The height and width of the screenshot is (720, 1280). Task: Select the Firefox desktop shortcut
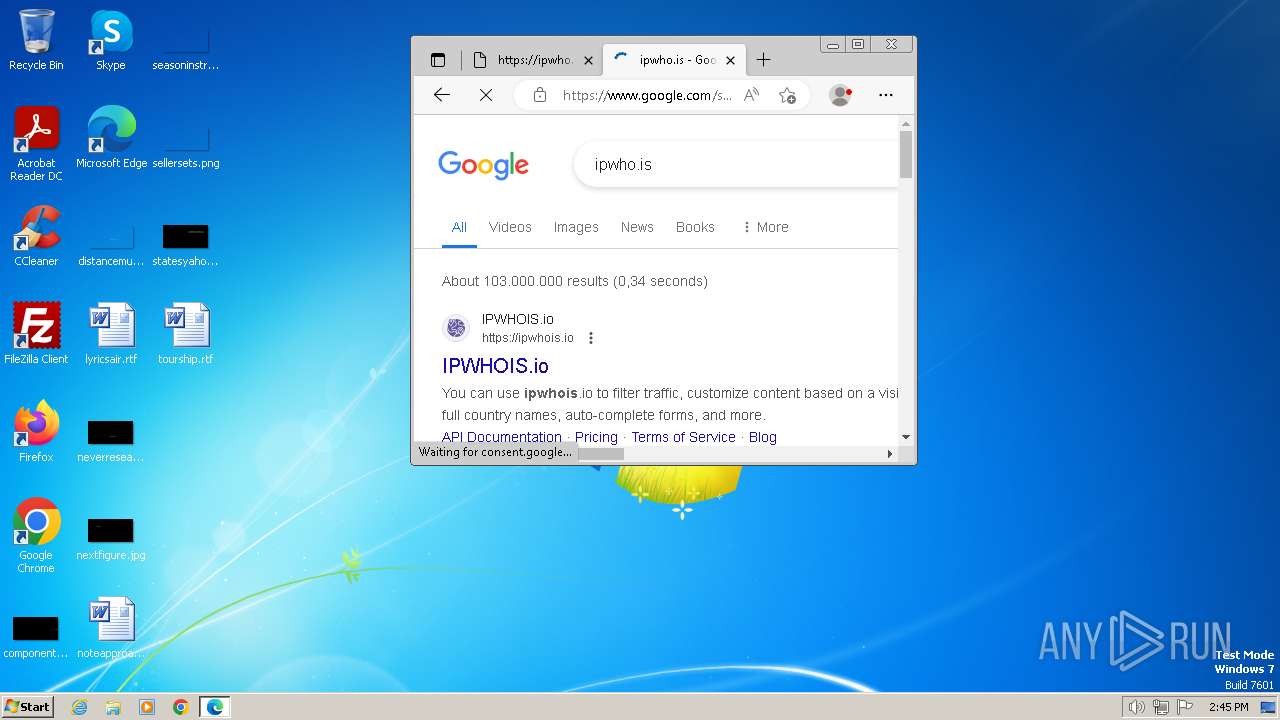[36, 432]
